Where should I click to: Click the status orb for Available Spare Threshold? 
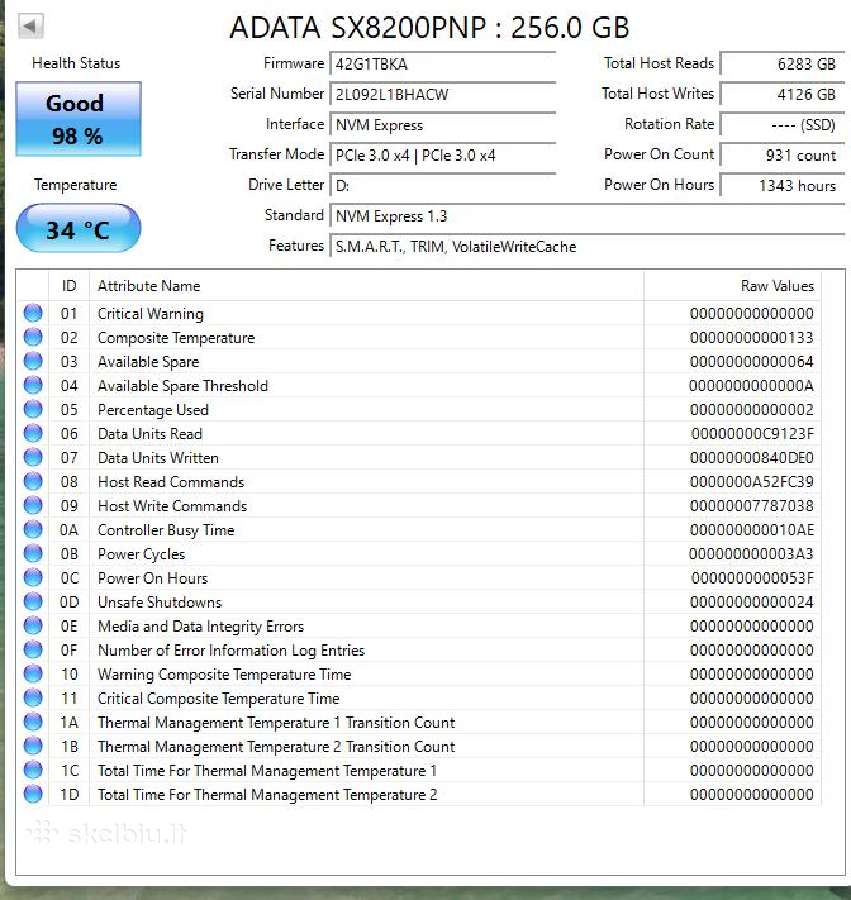(x=33, y=385)
